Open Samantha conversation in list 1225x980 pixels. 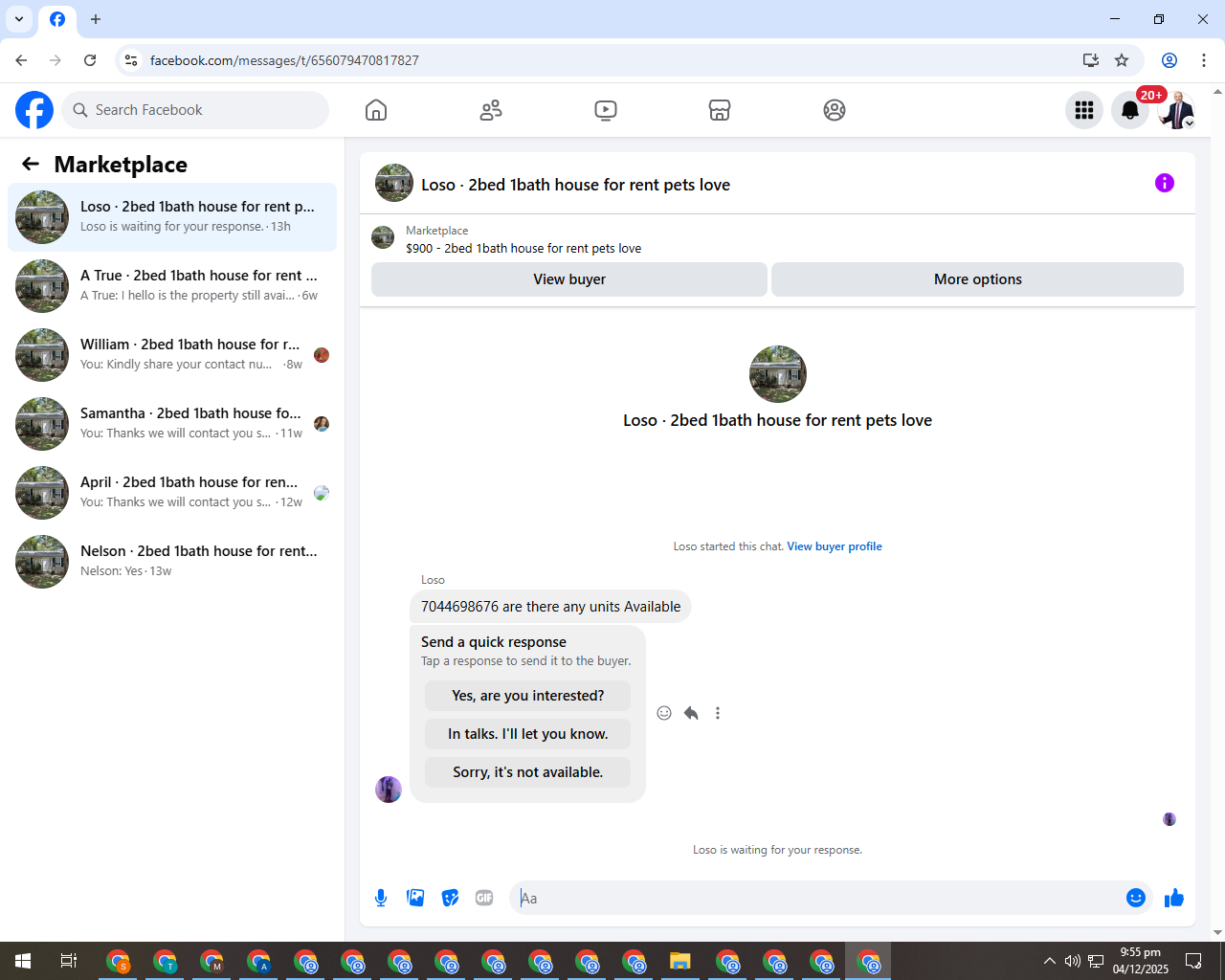coord(172,424)
